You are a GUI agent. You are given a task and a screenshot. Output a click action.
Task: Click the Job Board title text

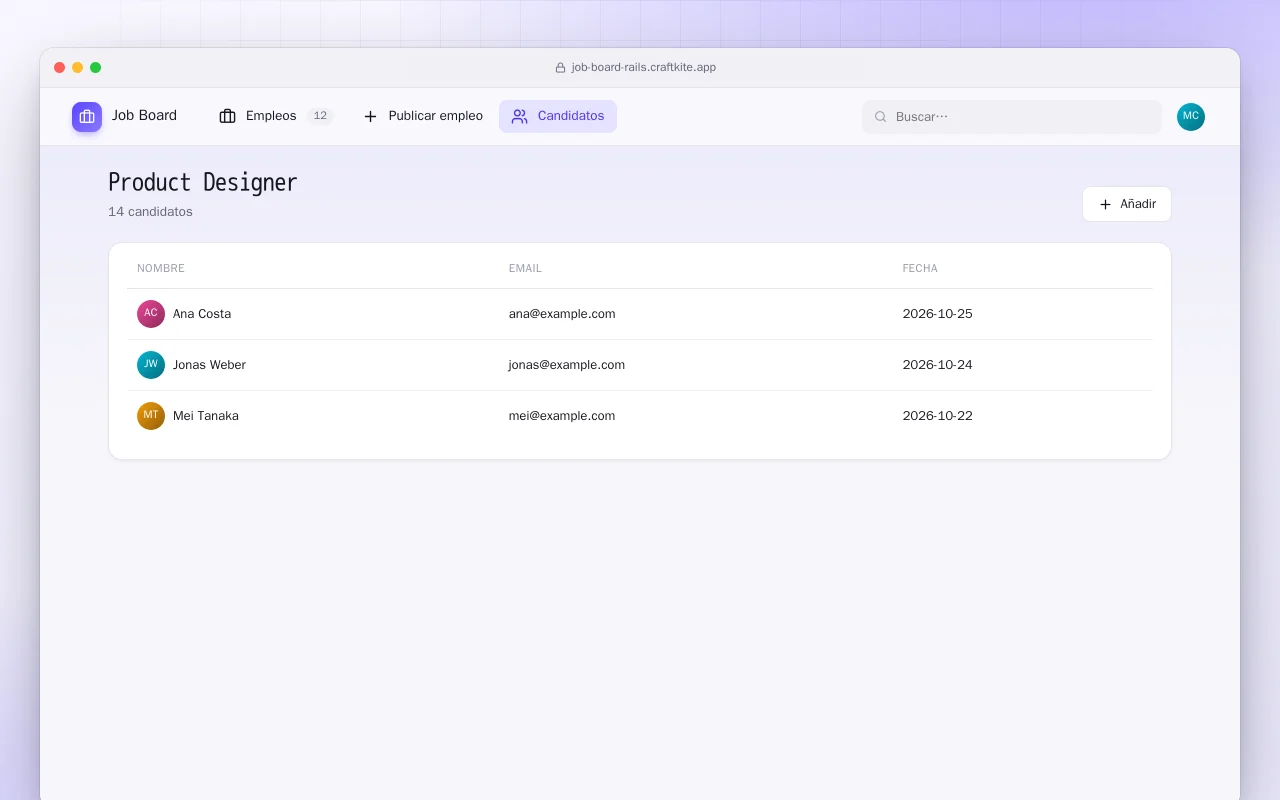144,116
